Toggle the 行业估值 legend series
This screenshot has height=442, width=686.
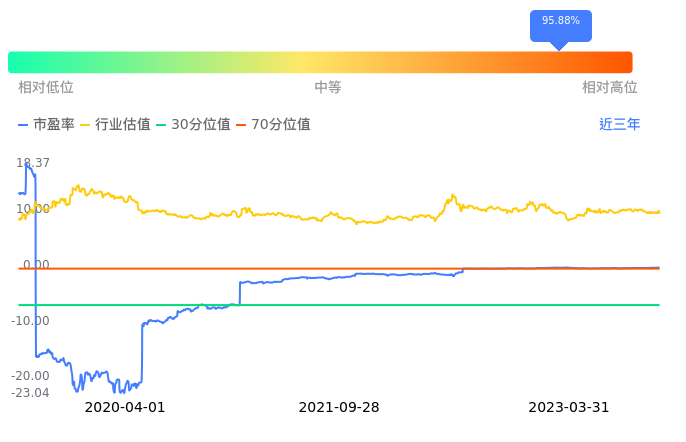115,125
